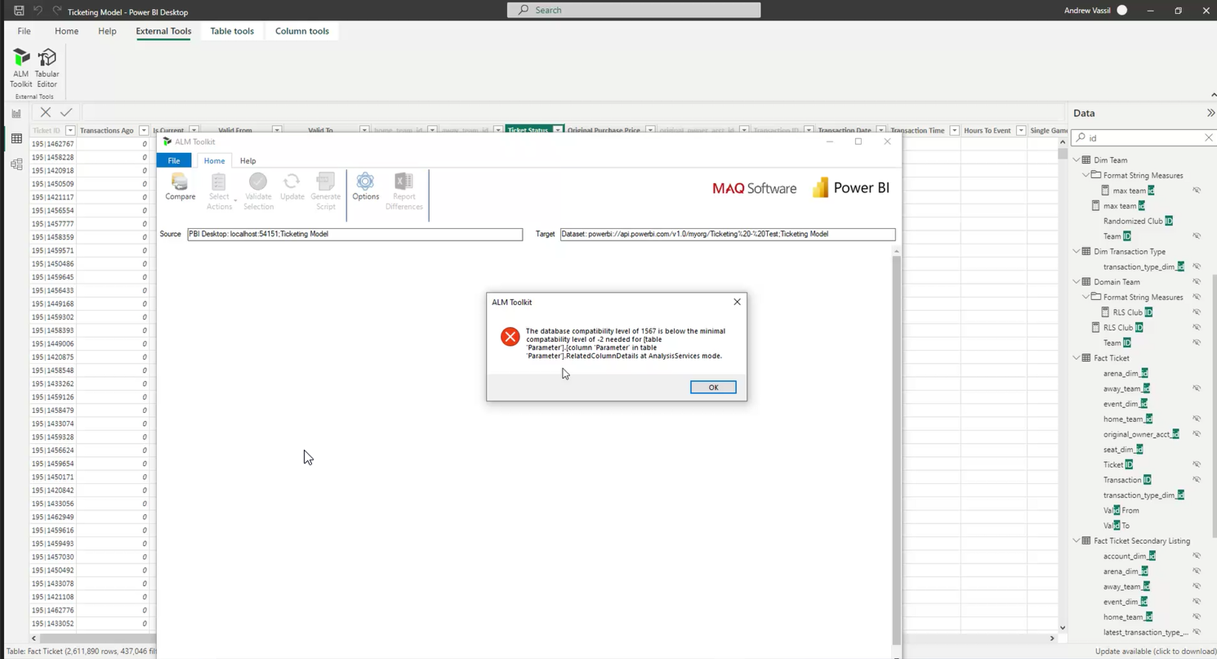Screen dimensions: 1217x659
Task: Open the File menu in Power BI
Action: click(x=24, y=31)
